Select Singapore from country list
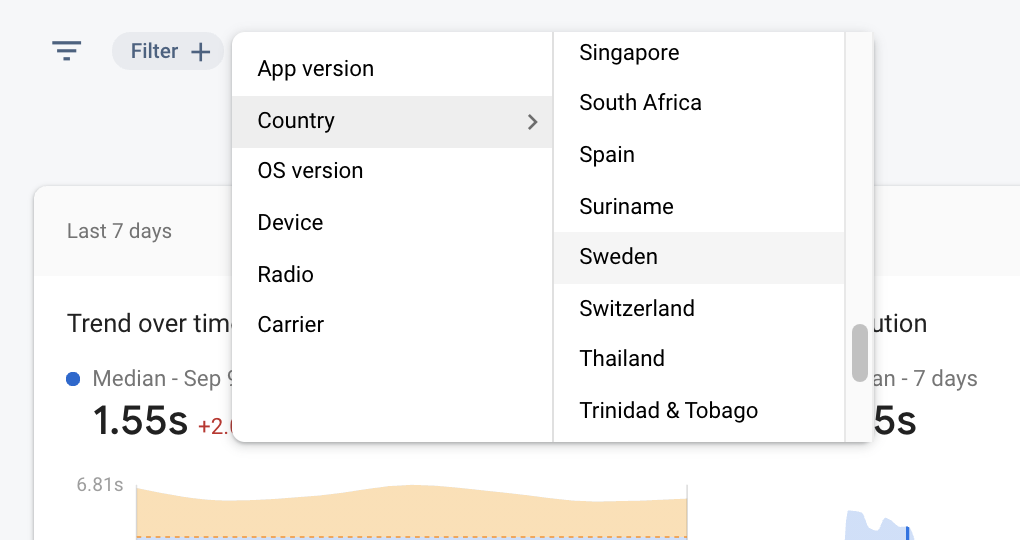 tap(699, 53)
